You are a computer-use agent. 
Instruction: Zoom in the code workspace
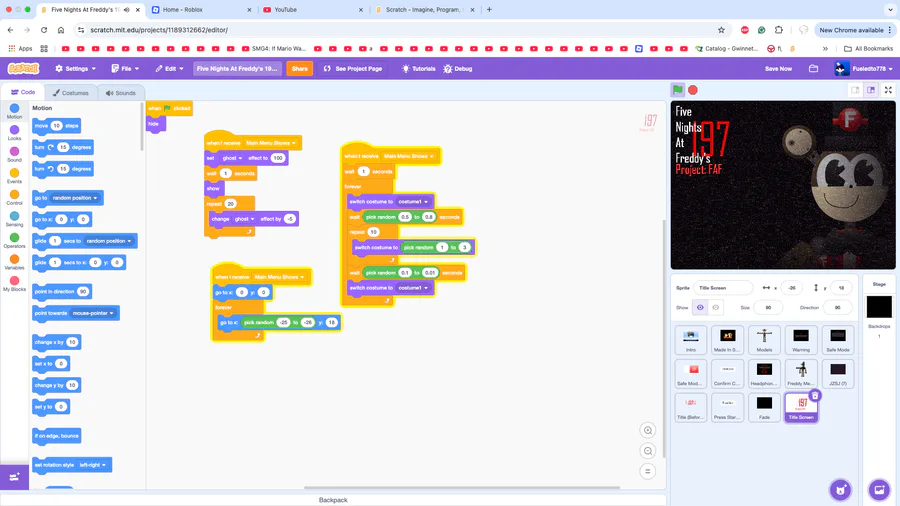[647, 430]
